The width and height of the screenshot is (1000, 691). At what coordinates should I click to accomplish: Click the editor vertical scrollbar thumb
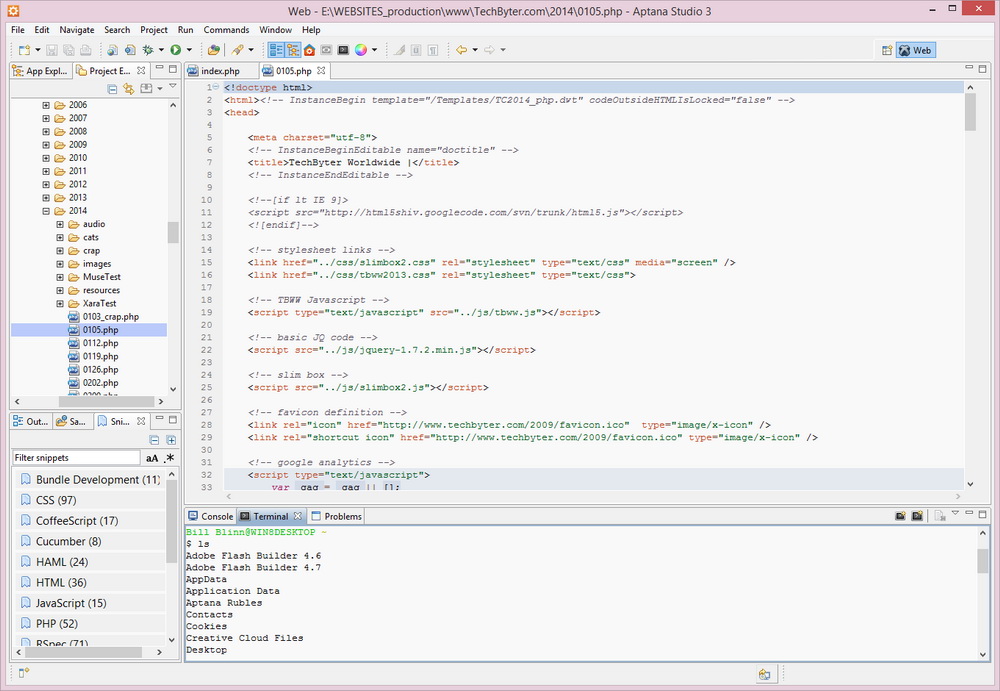[970, 112]
